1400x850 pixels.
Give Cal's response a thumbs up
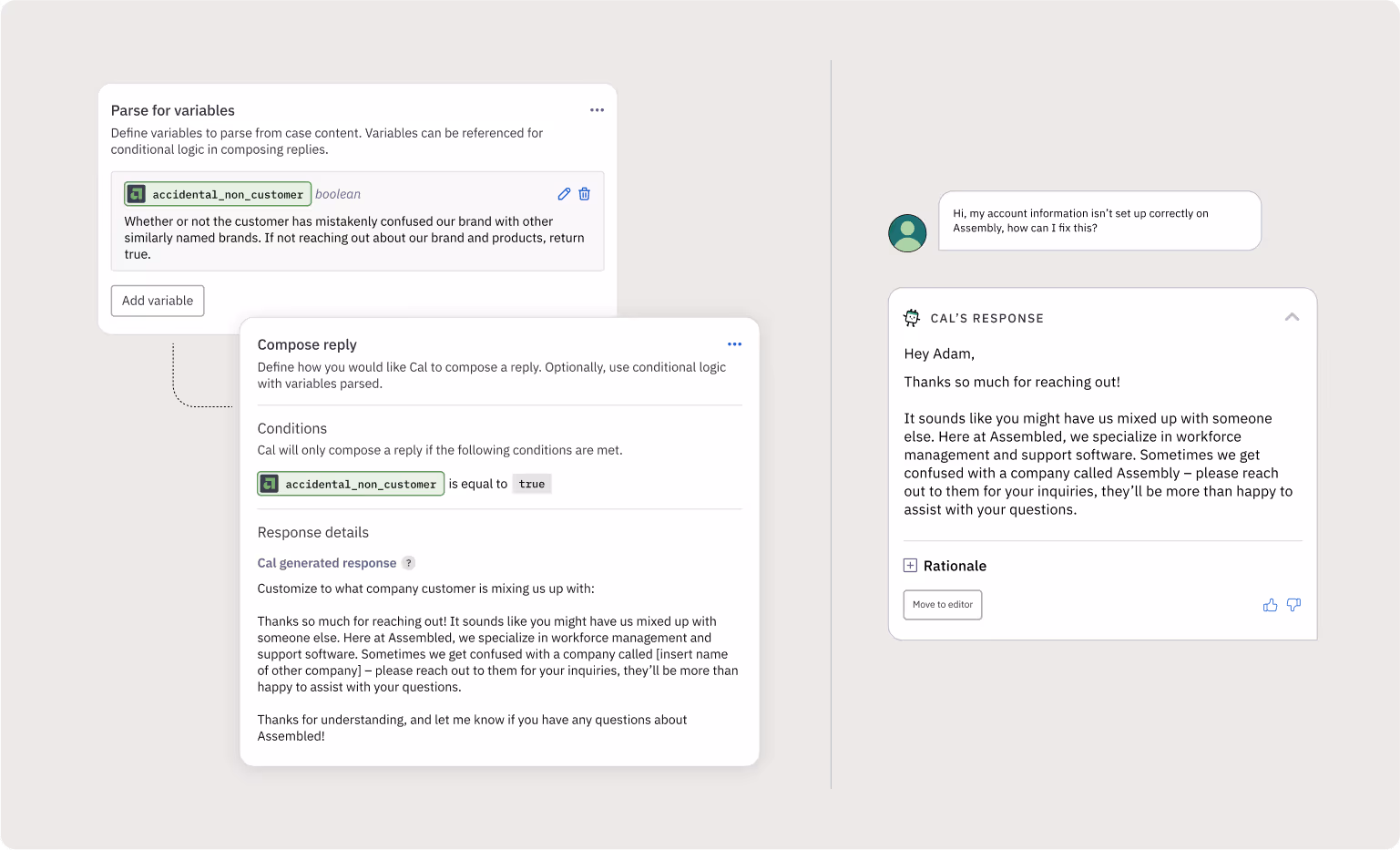click(x=1270, y=605)
